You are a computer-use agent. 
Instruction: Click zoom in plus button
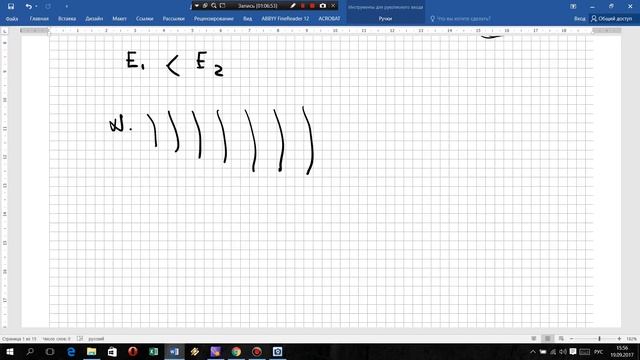619,339
